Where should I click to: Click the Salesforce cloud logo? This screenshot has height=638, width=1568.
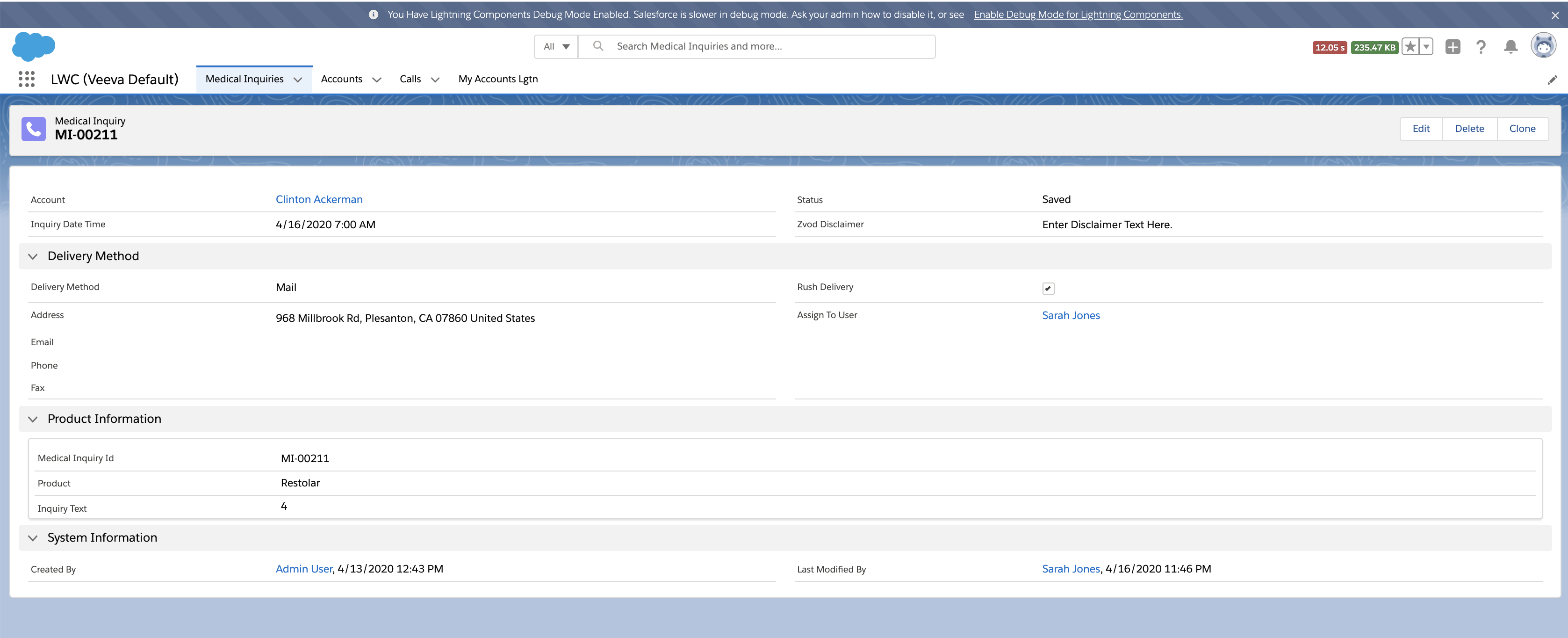pos(34,46)
